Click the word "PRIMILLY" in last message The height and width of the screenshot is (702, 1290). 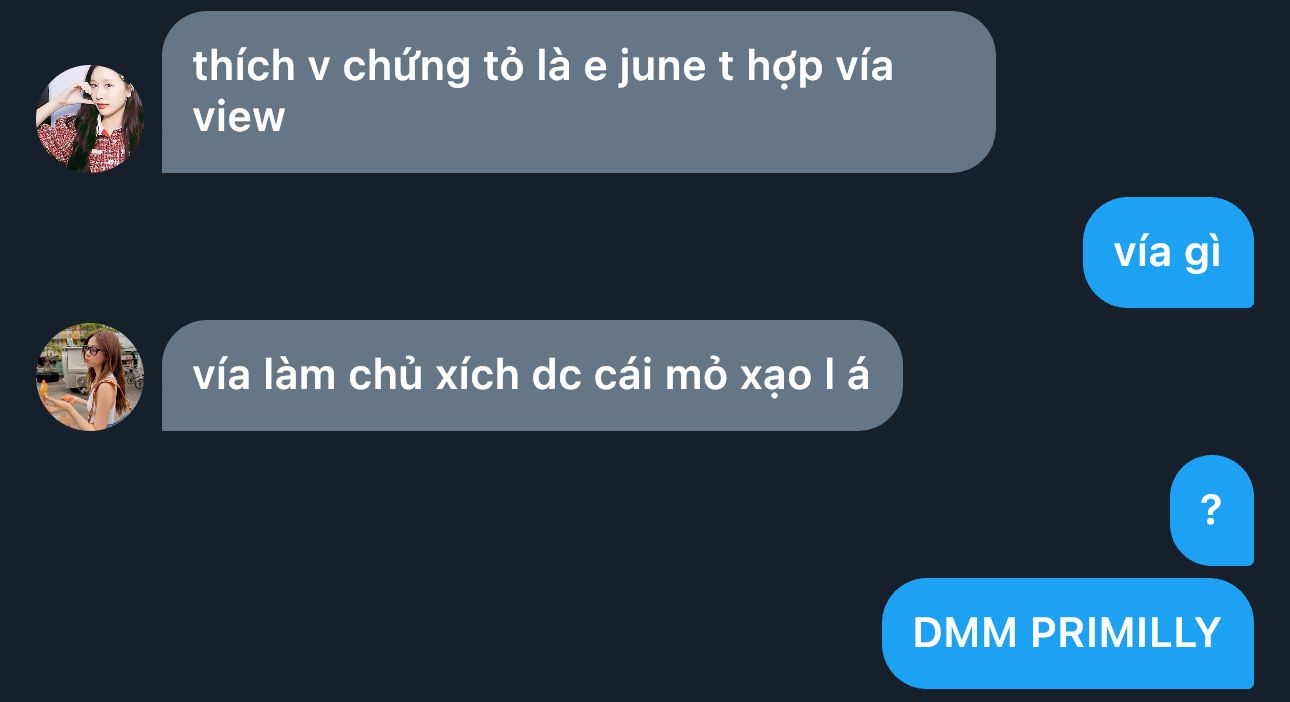[x=1125, y=633]
